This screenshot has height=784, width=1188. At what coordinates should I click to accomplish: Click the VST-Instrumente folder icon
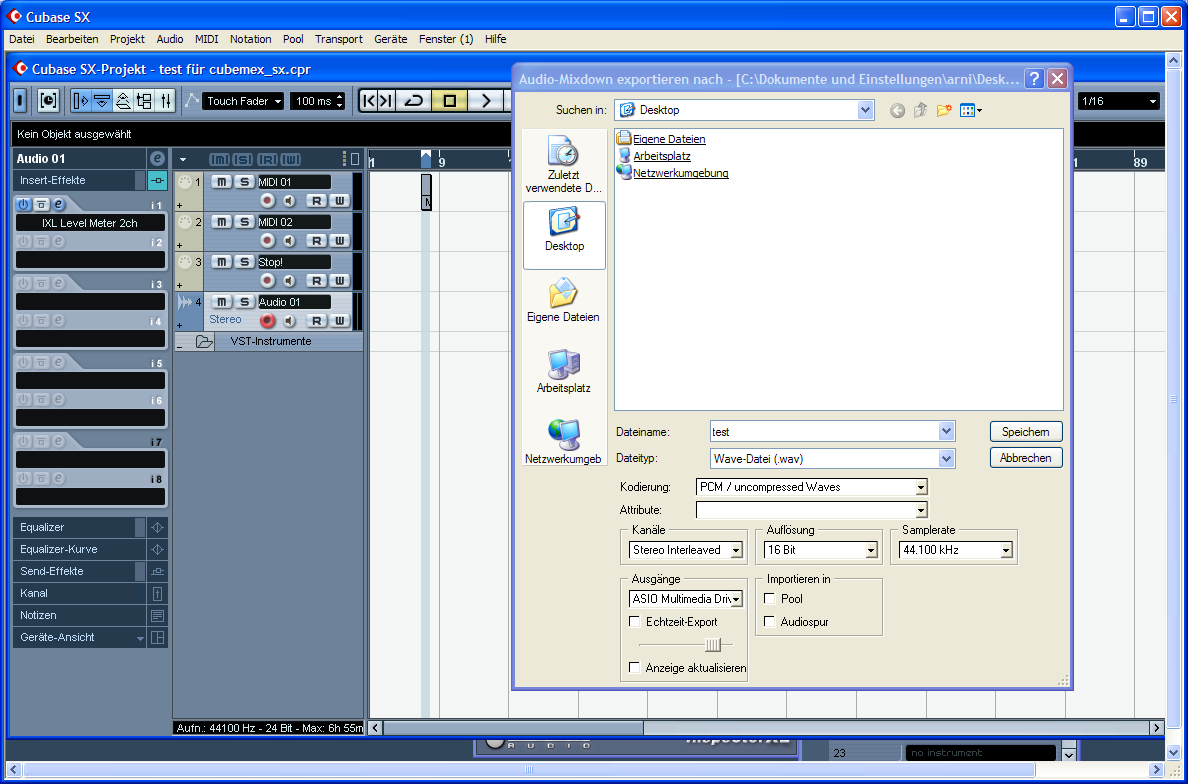pyautogui.click(x=204, y=342)
